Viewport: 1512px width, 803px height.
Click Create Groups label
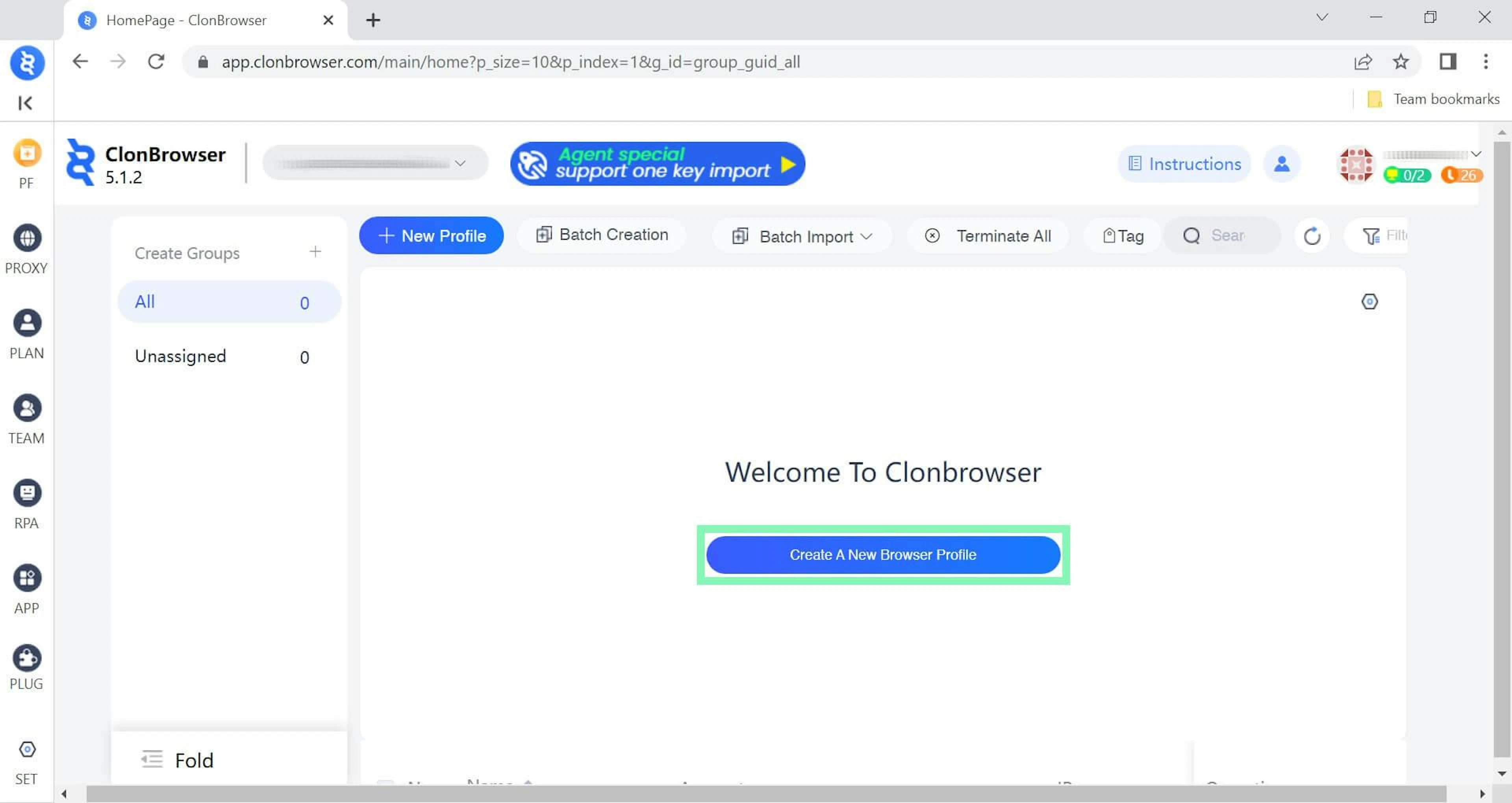187,253
